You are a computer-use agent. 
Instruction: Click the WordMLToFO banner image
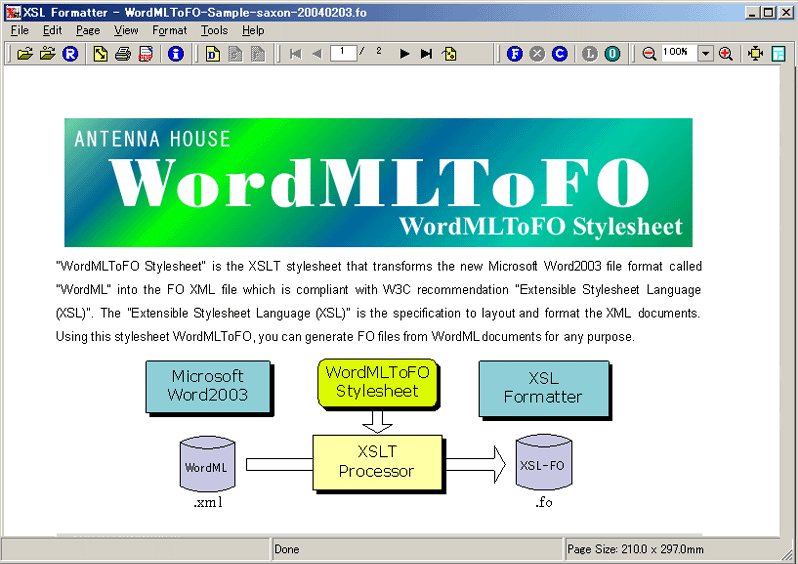(x=378, y=182)
